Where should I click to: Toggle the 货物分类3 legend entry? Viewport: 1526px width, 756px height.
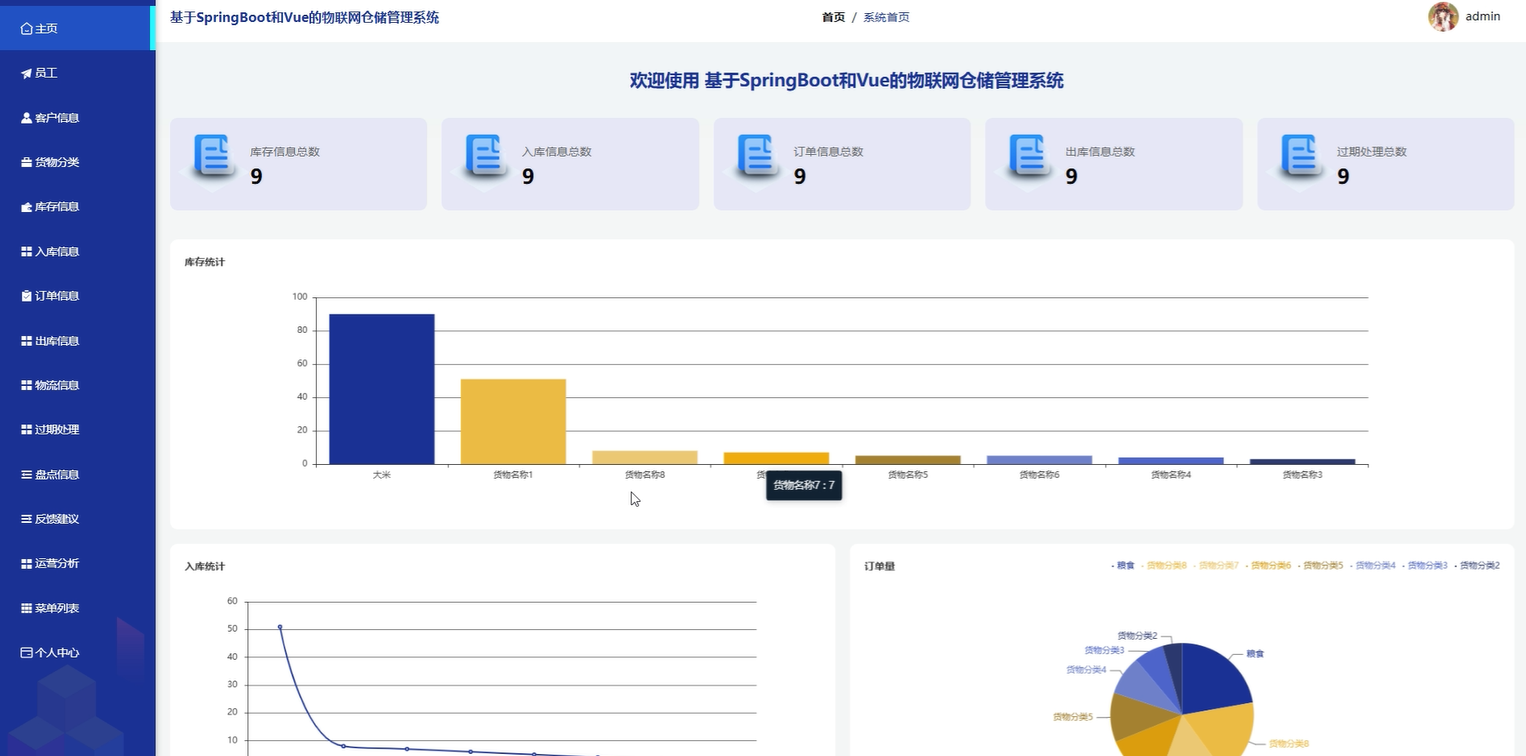click(1424, 566)
